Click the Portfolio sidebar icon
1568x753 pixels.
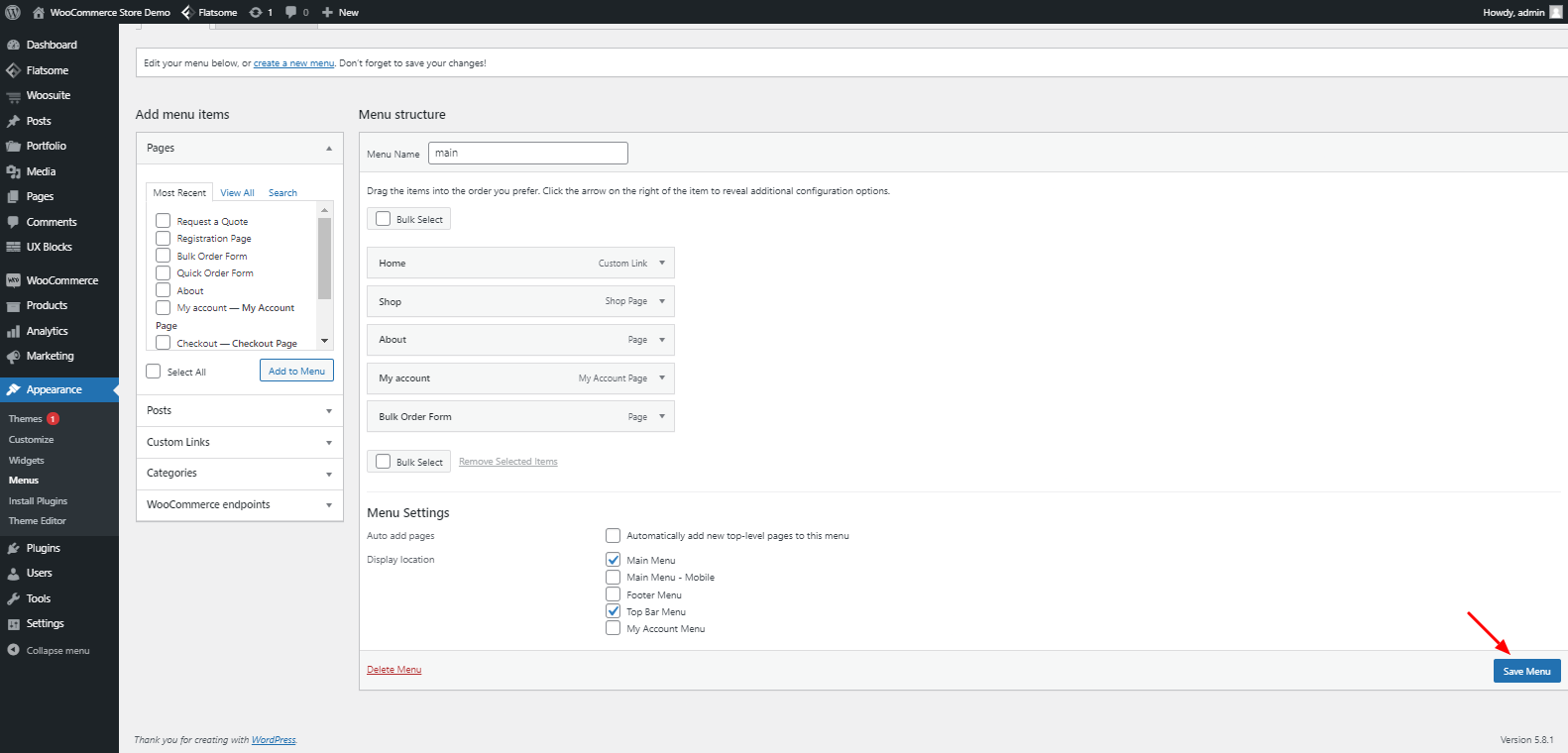click(x=13, y=146)
